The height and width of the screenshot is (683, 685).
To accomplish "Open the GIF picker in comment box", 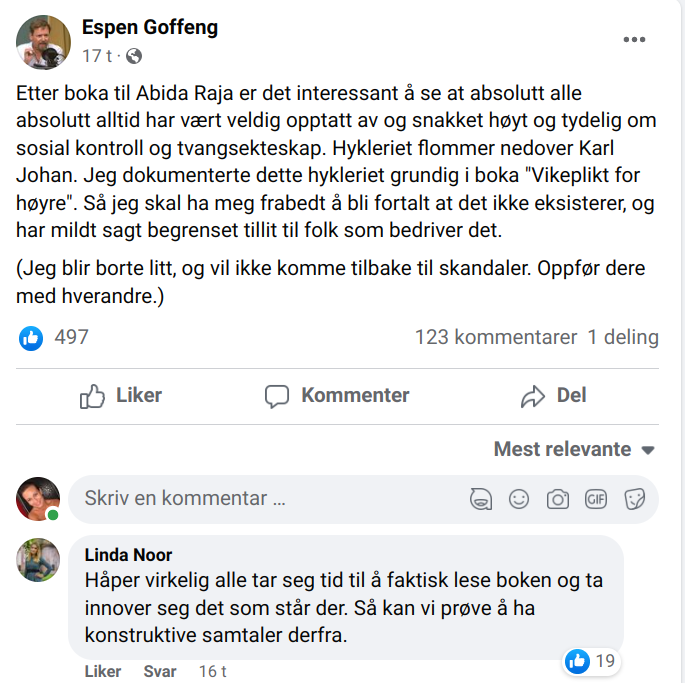I will [x=596, y=498].
